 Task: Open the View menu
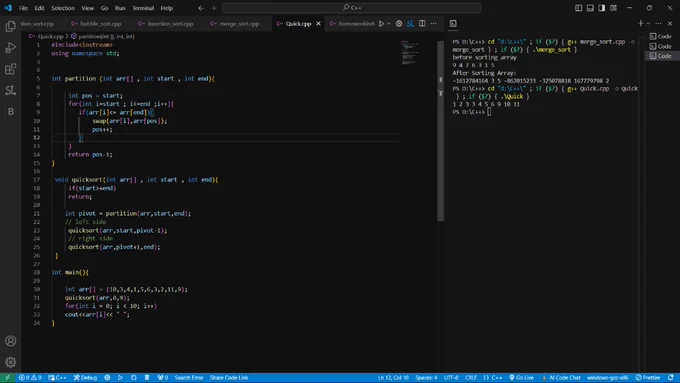(88, 8)
